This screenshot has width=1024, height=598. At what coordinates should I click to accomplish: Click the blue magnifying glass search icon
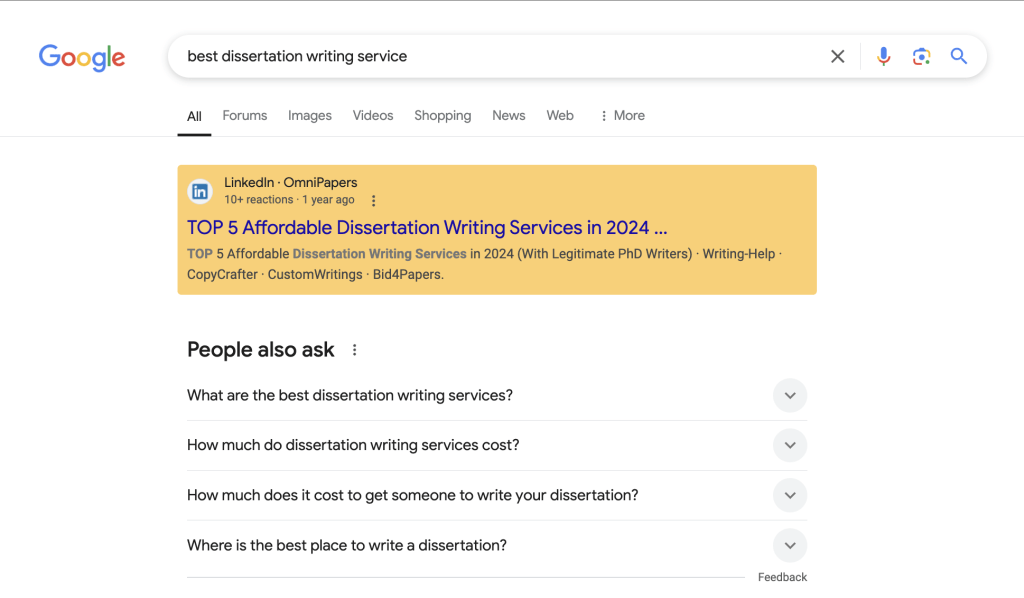[x=958, y=56]
